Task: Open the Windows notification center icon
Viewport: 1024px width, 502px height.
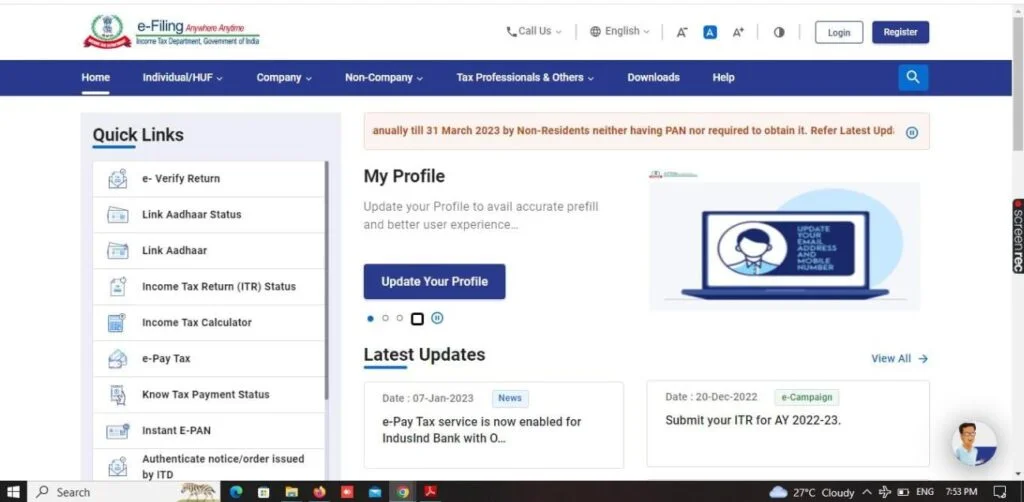Action: click(999, 492)
